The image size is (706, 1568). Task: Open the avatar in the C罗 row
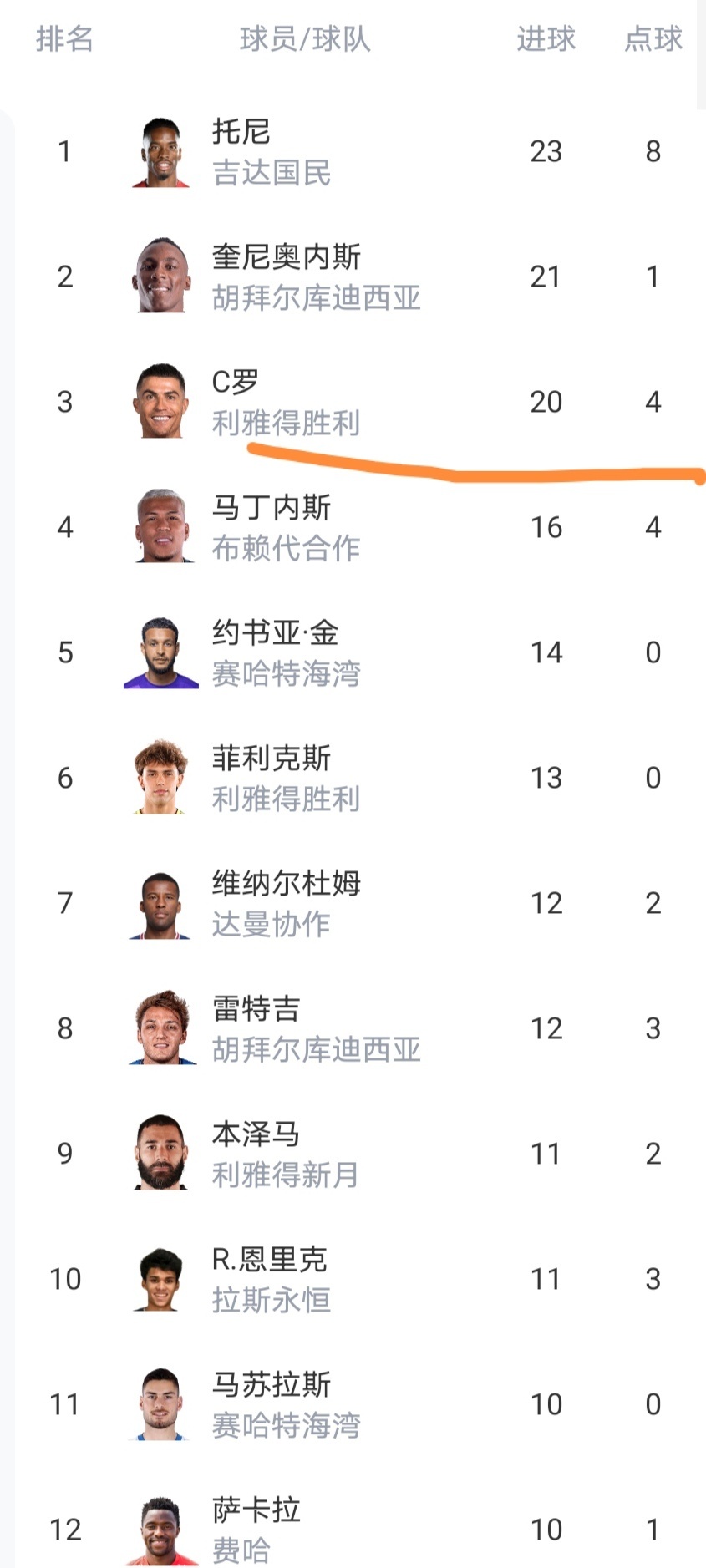161,402
